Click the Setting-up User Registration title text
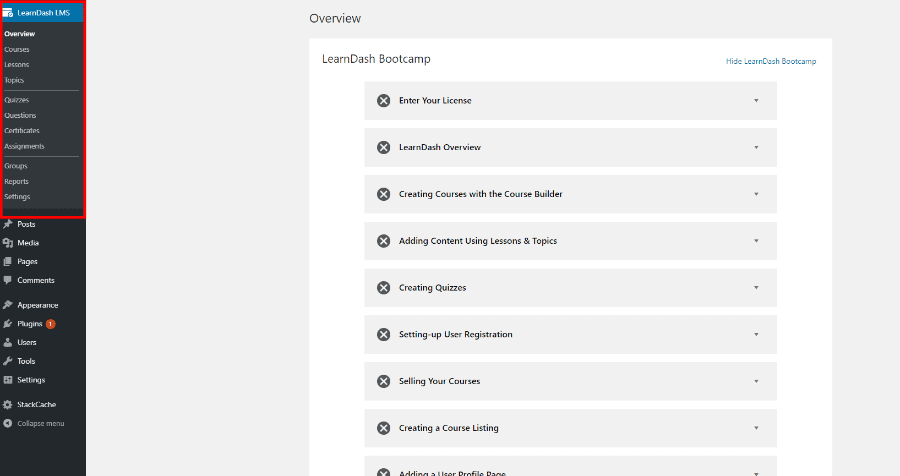The width and height of the screenshot is (900, 476). click(456, 334)
